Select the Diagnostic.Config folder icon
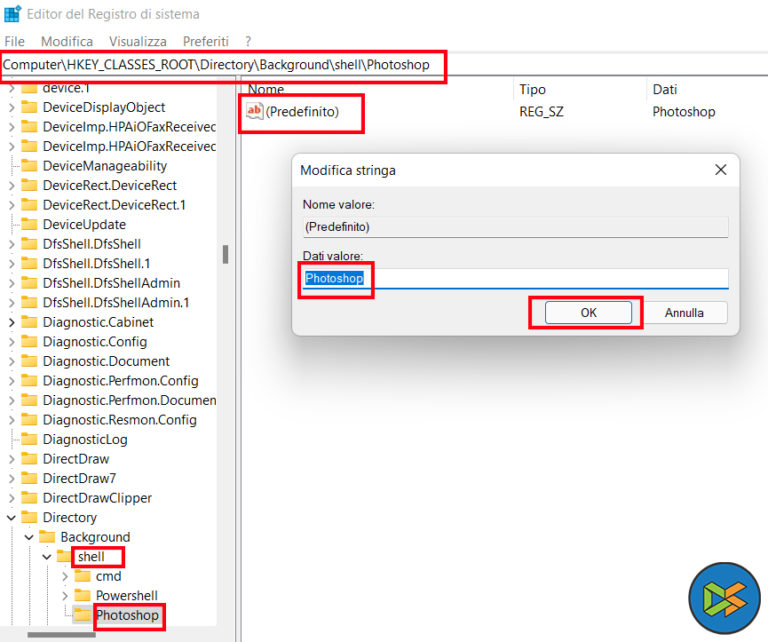The height and width of the screenshot is (642, 768). coord(29,341)
